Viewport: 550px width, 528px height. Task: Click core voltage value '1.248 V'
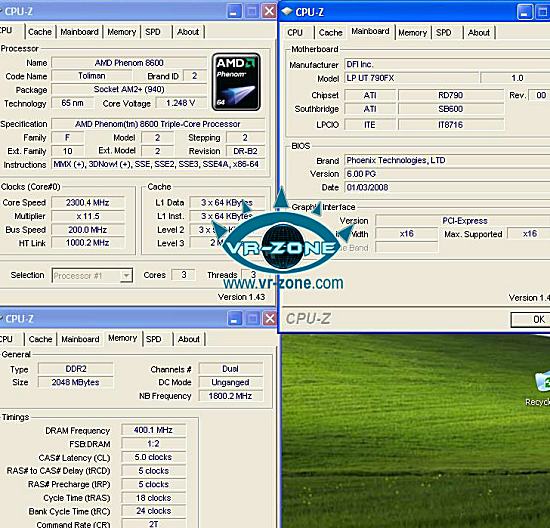click(x=180, y=103)
